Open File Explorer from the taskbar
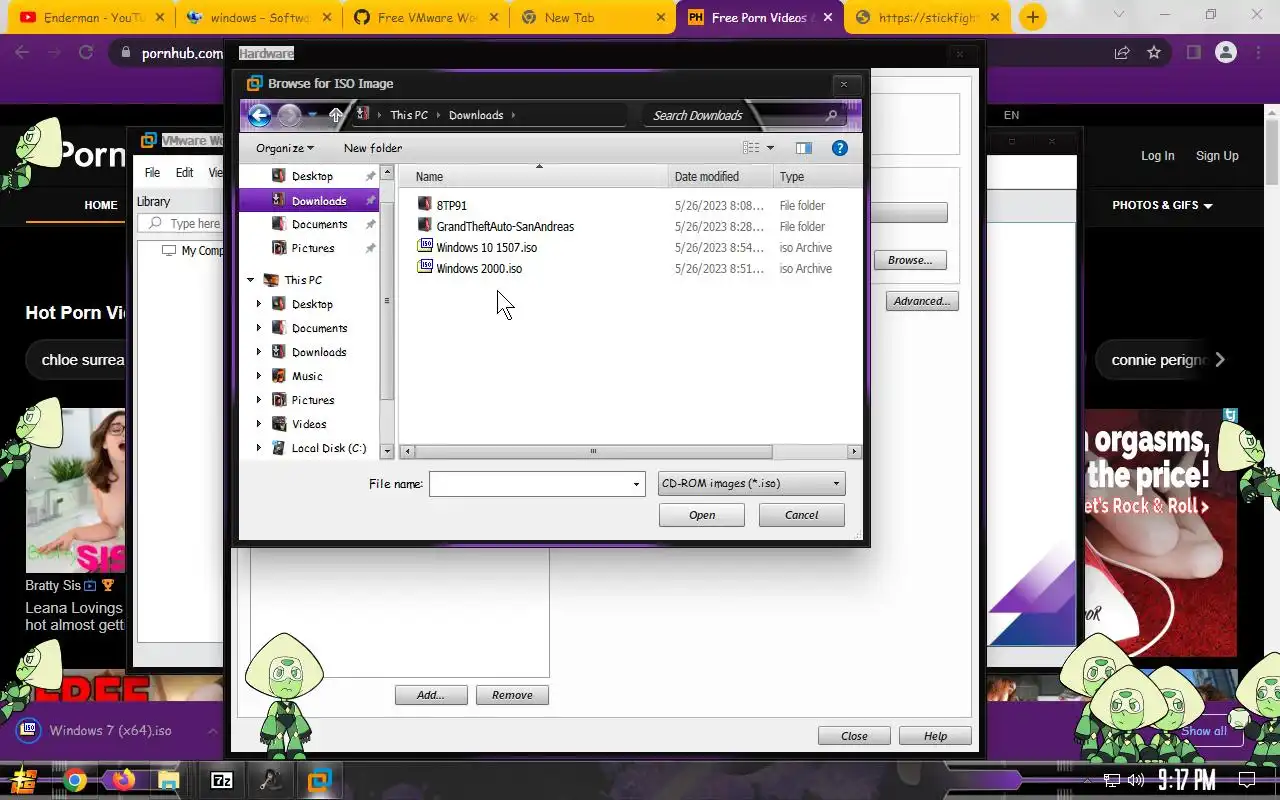Screen dimensions: 1280x800 pyautogui.click(x=168, y=780)
